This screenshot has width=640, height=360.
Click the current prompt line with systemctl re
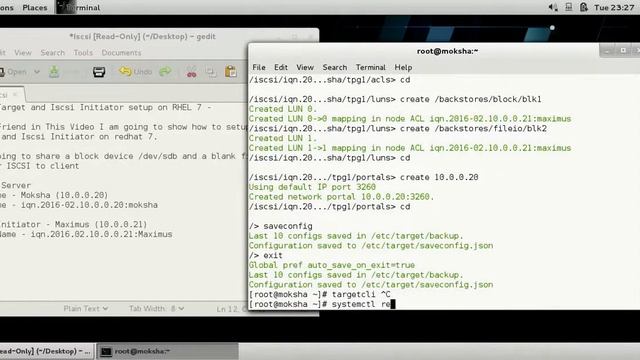coord(322,304)
